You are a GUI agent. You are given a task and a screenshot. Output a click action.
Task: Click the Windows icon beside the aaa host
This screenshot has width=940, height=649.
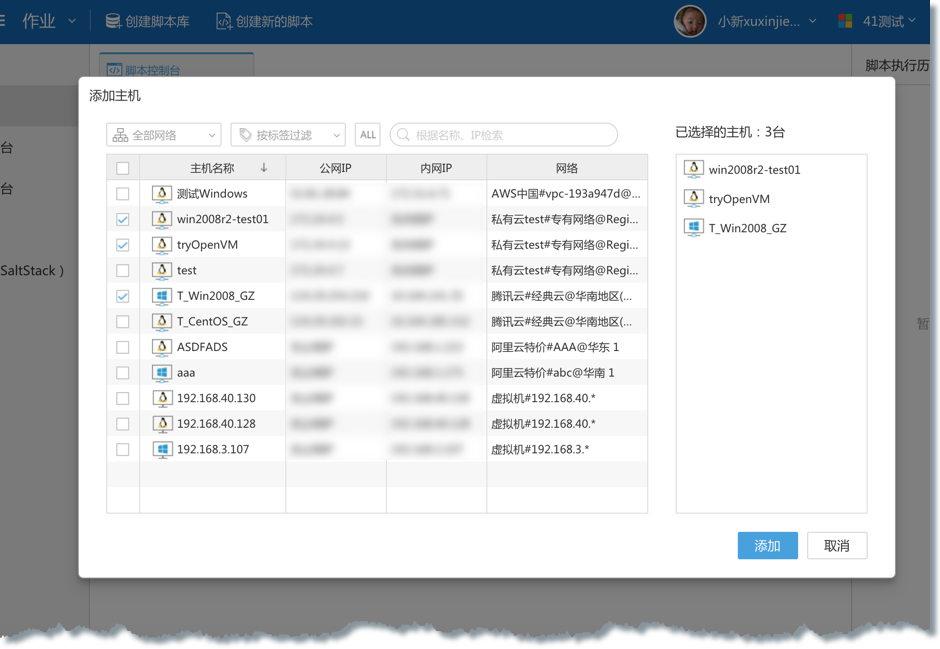(161, 373)
